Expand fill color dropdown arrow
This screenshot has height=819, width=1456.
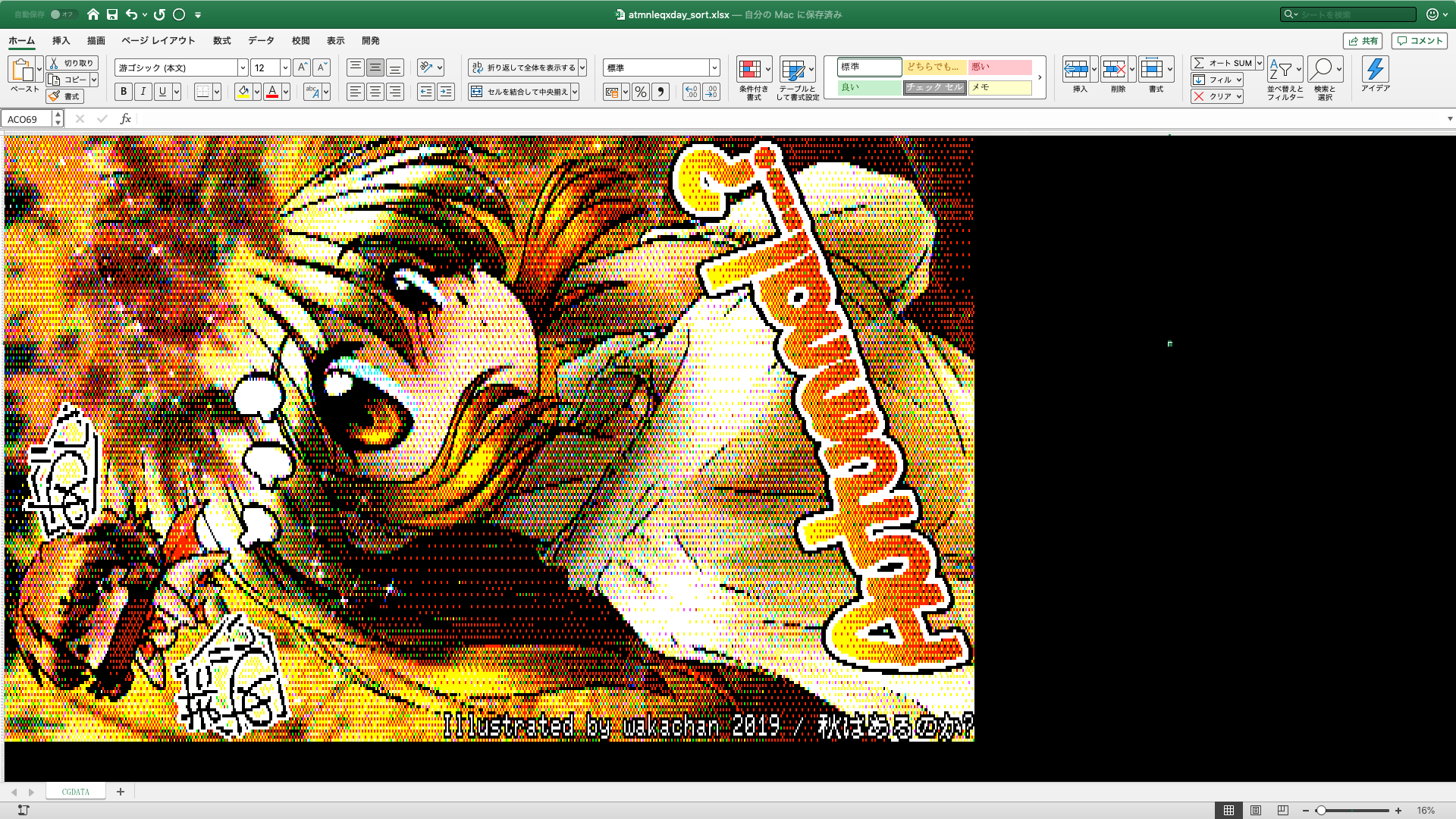[257, 92]
